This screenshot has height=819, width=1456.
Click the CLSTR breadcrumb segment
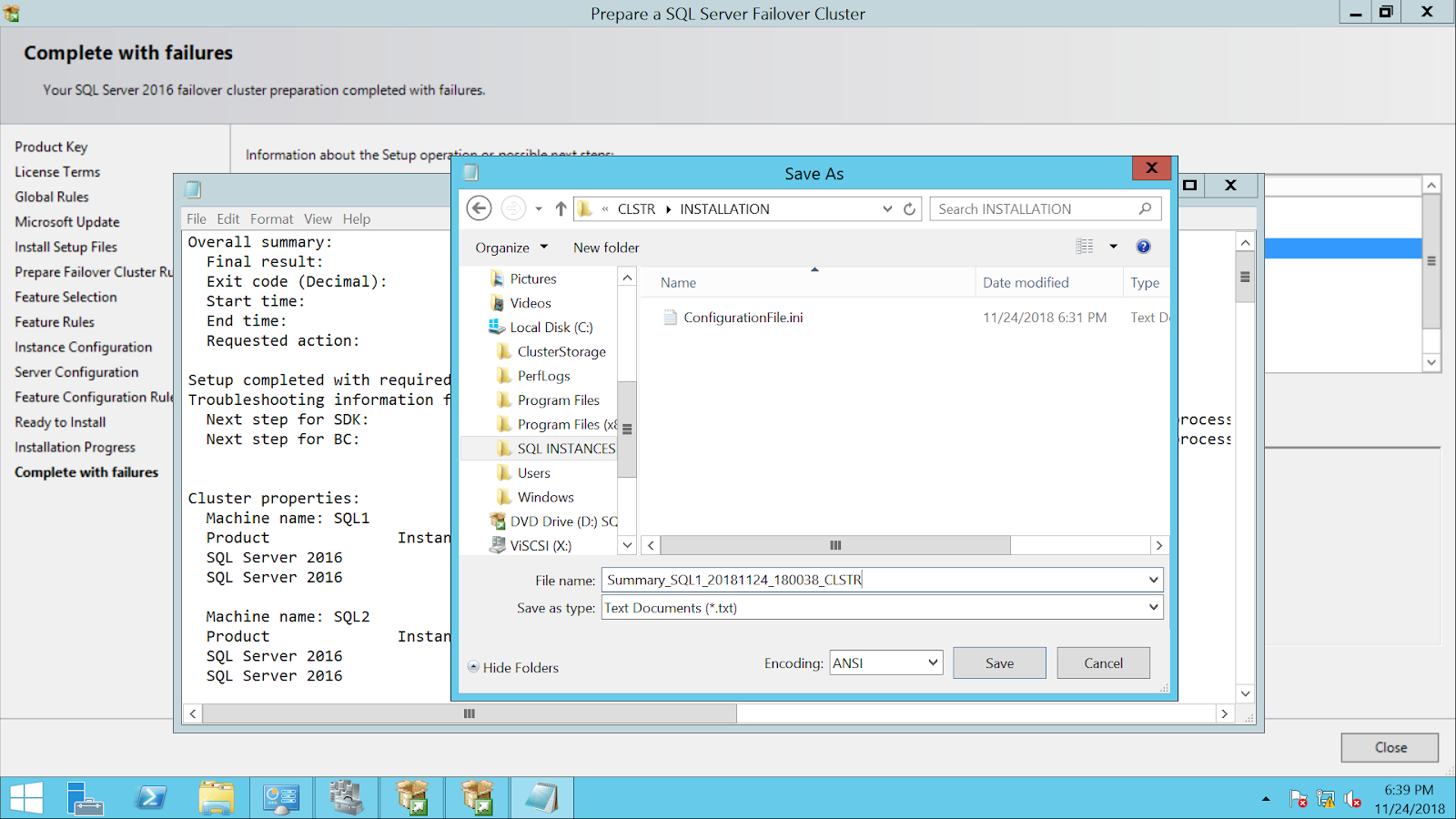pos(636,208)
